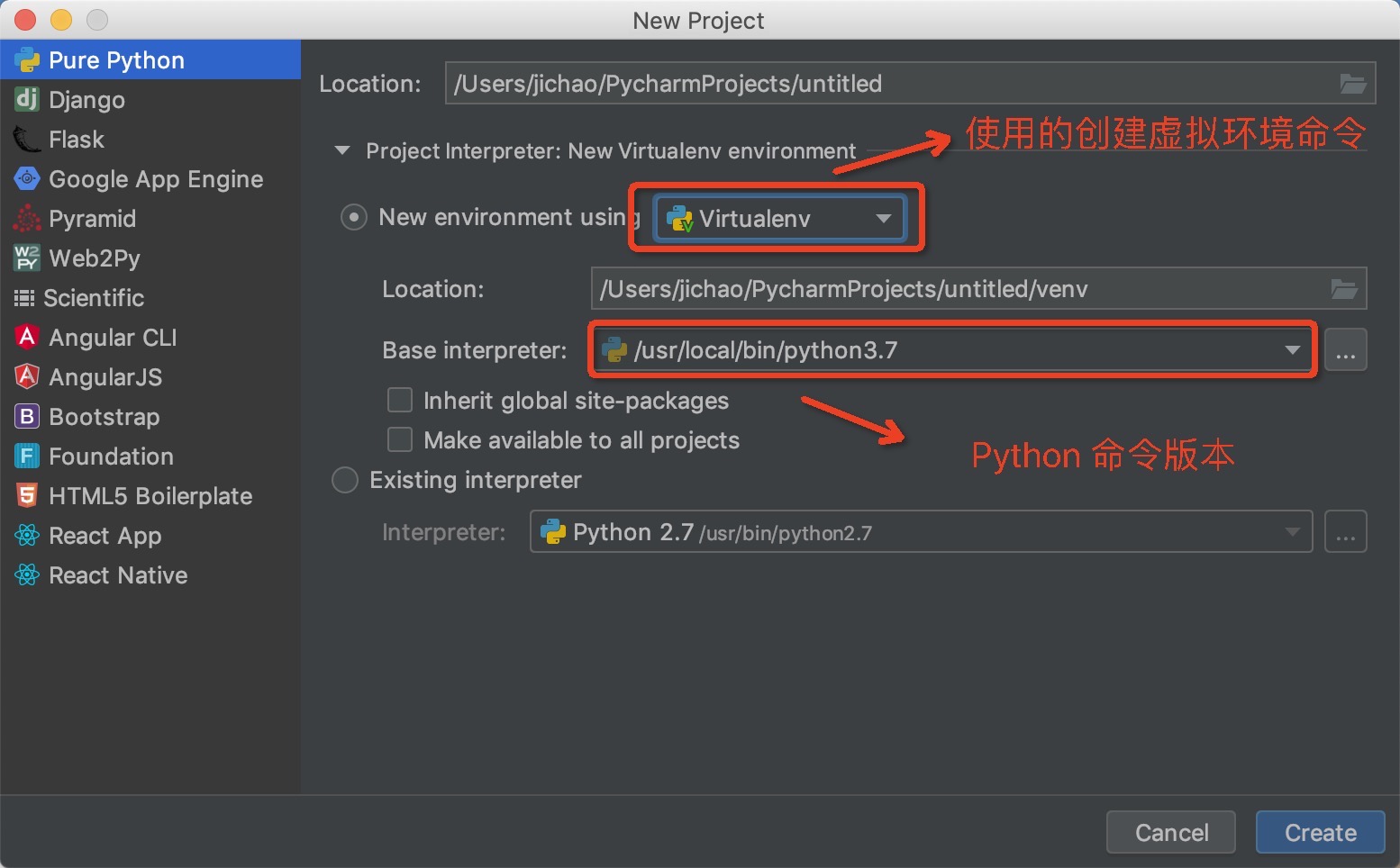The width and height of the screenshot is (1400, 868).
Task: Select the Pyramid project icon
Action: pos(26,218)
